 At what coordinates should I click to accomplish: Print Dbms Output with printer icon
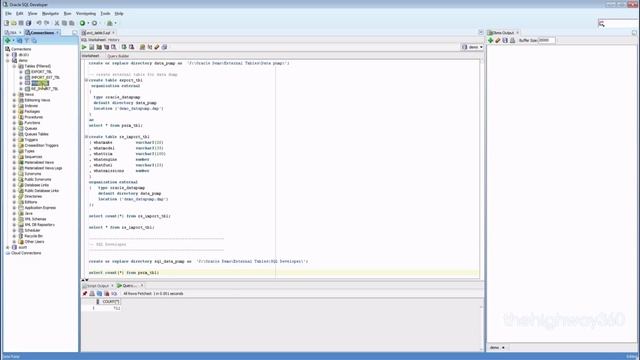coord(513,40)
